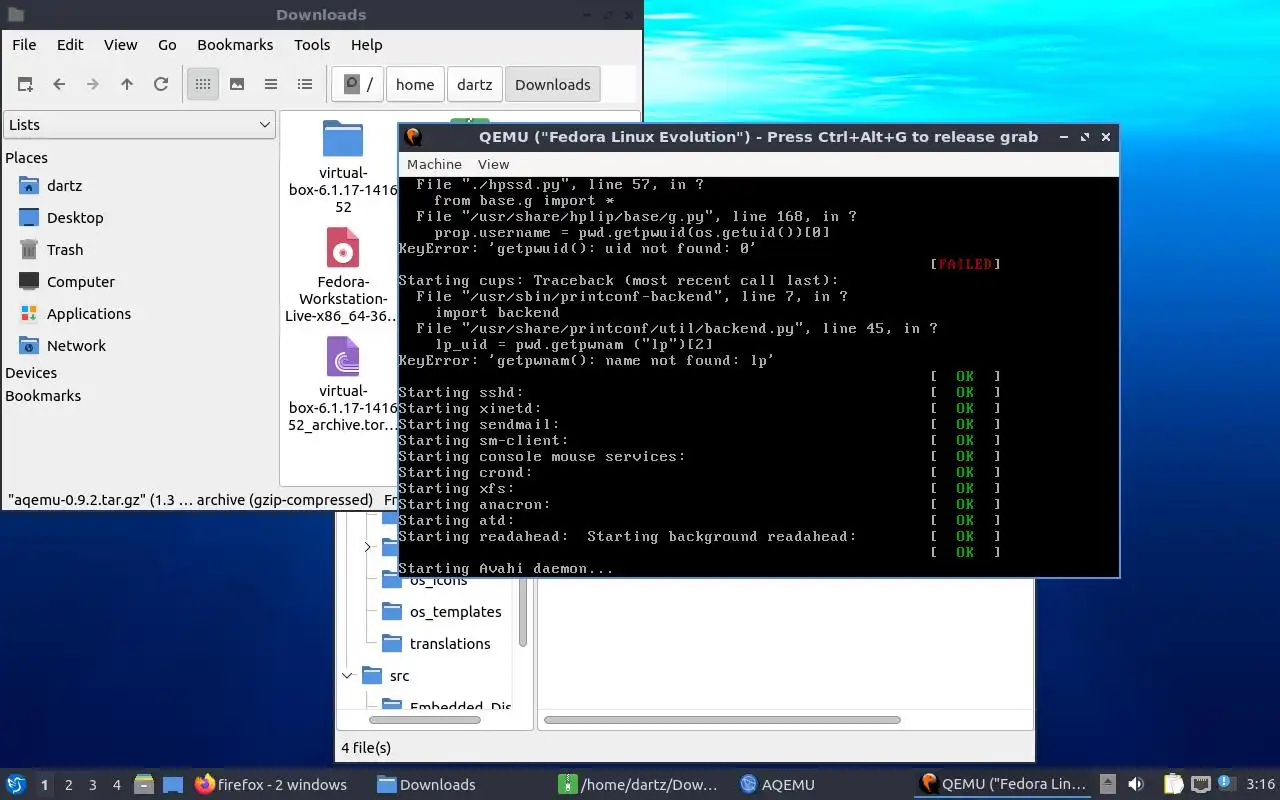The width and height of the screenshot is (1280, 800).
Task: Click the removable media tray icon
Action: click(x=1108, y=785)
